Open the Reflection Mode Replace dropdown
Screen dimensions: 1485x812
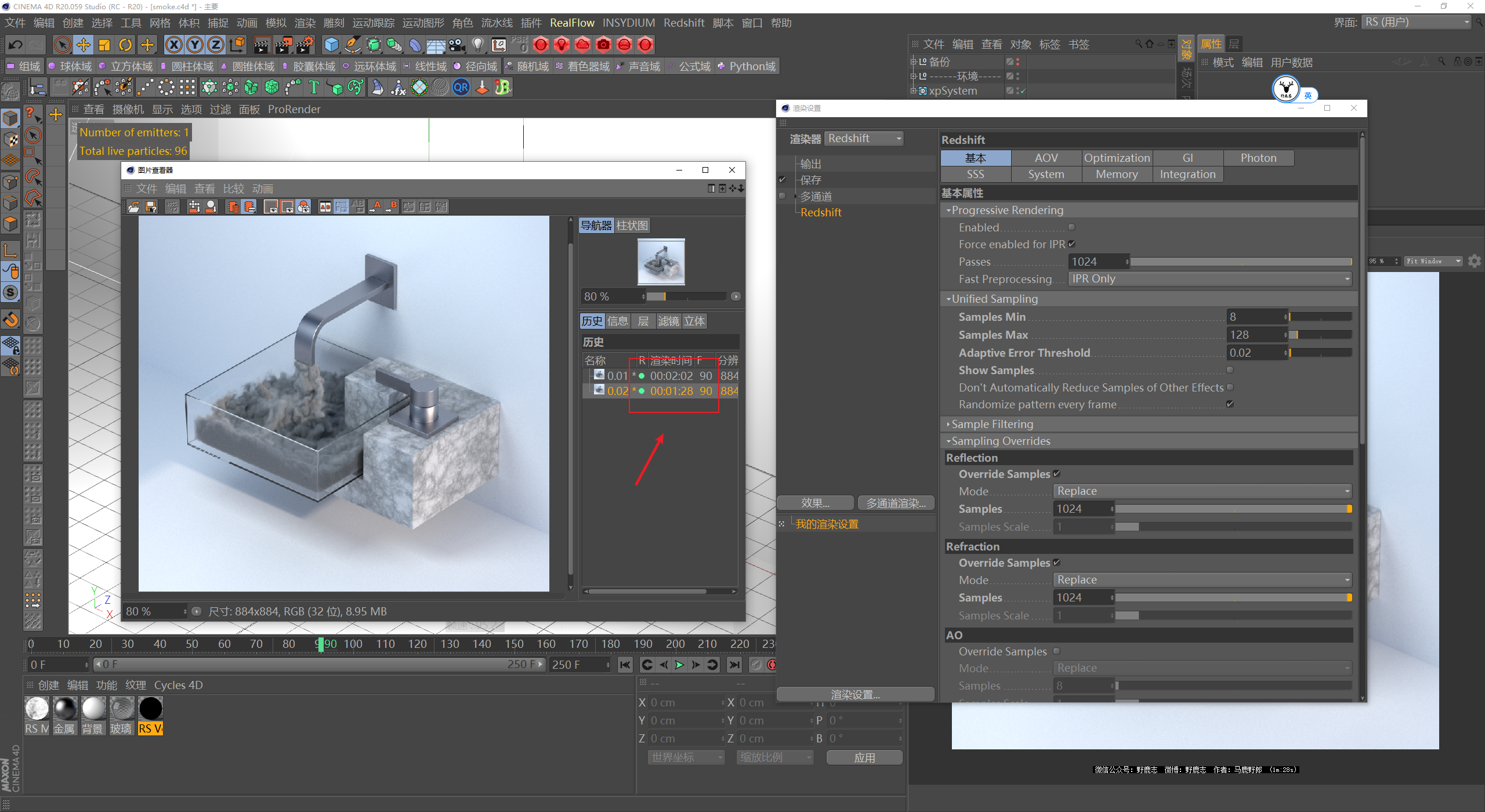pyautogui.click(x=1203, y=491)
